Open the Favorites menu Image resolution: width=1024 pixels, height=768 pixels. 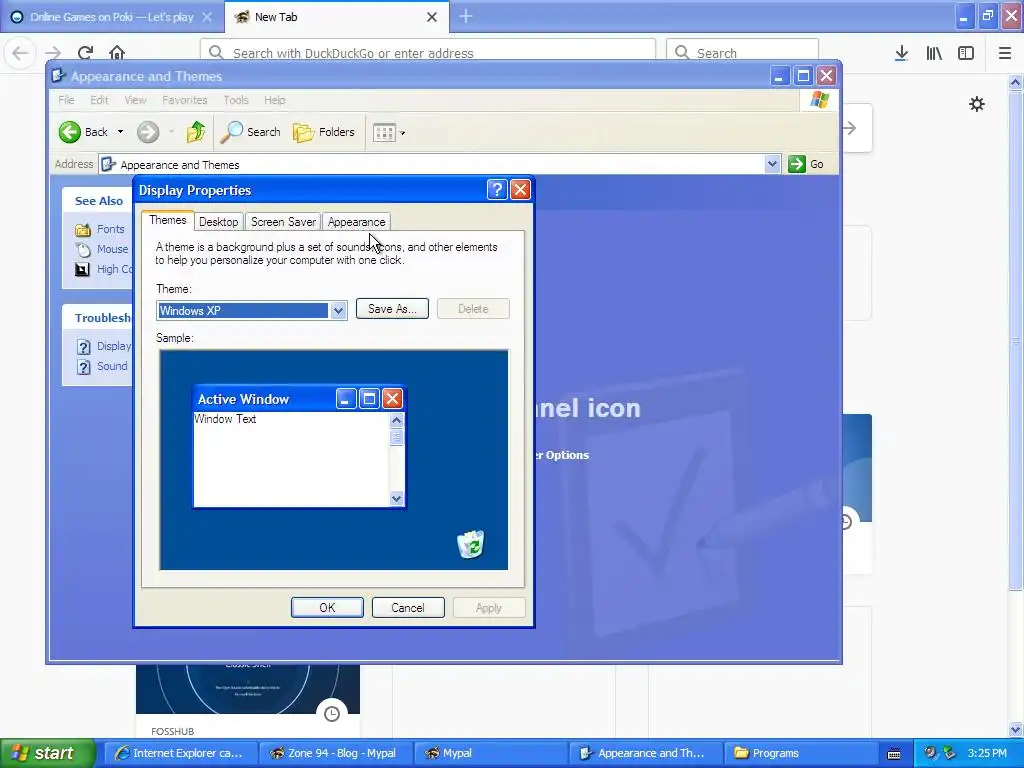point(185,100)
